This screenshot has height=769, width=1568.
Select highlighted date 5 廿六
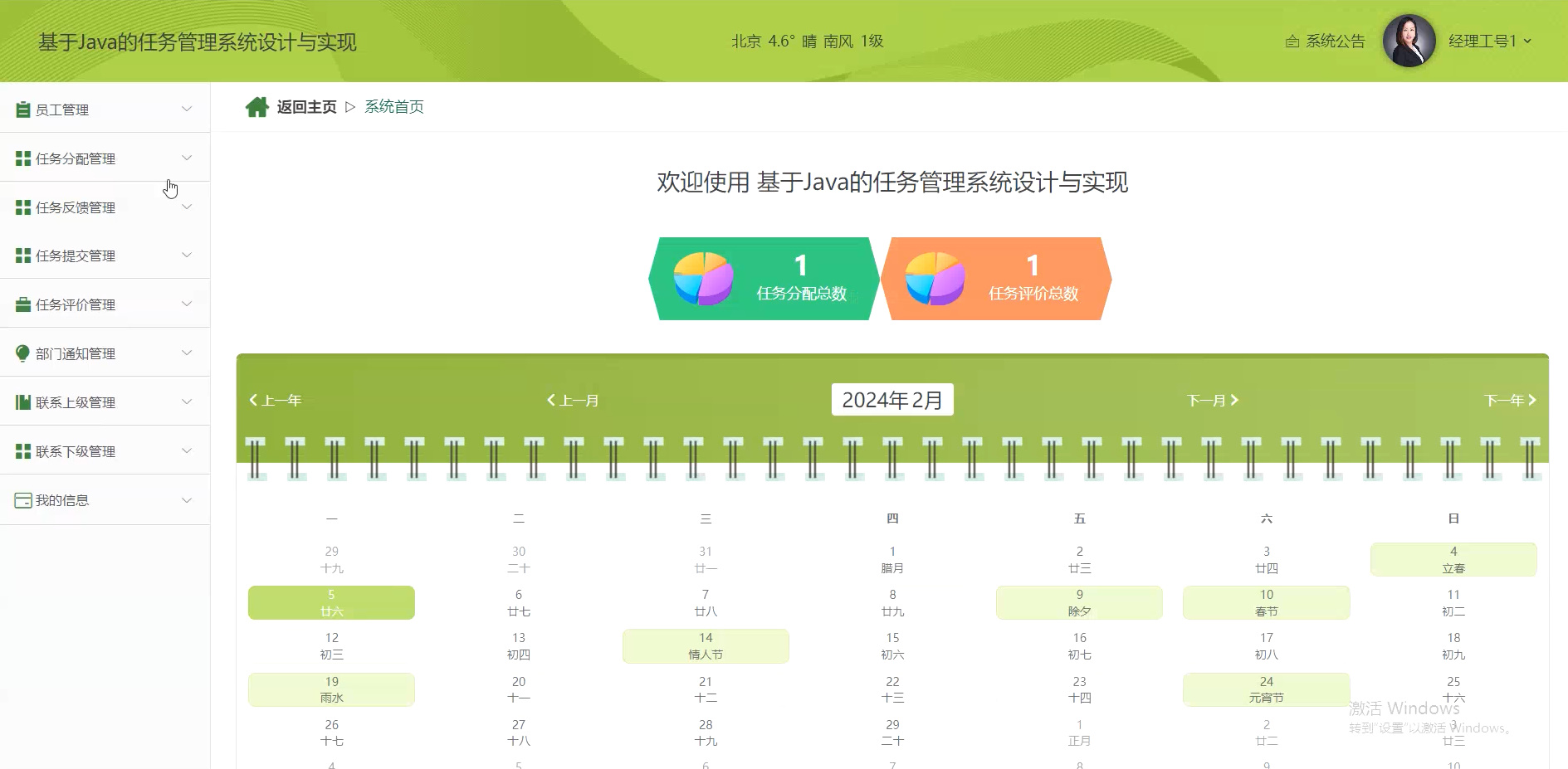[331, 603]
